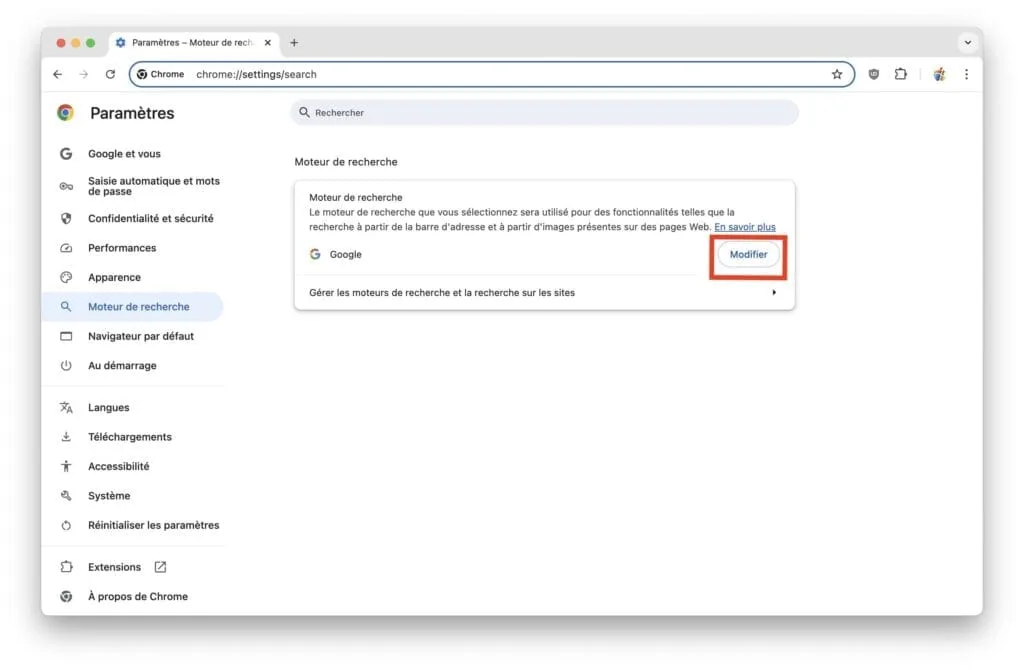
Task: Open the browser three-dot menu
Action: [966, 74]
